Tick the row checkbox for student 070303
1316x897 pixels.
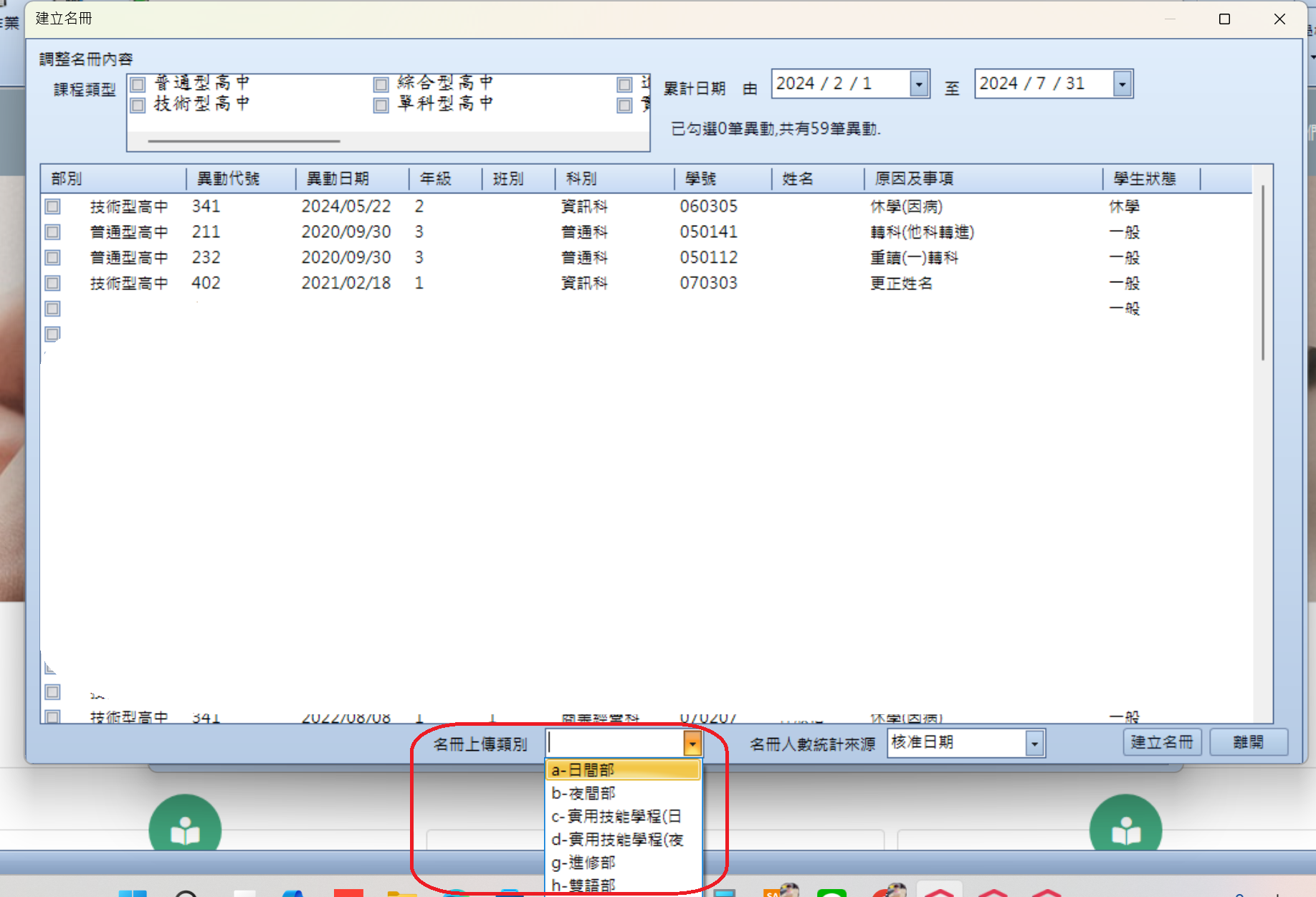(x=52, y=283)
